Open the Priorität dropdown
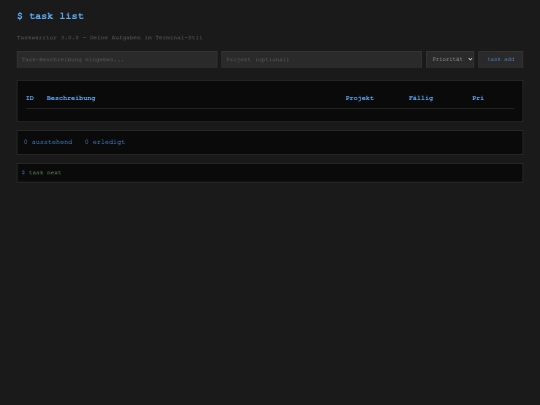 click(450, 59)
